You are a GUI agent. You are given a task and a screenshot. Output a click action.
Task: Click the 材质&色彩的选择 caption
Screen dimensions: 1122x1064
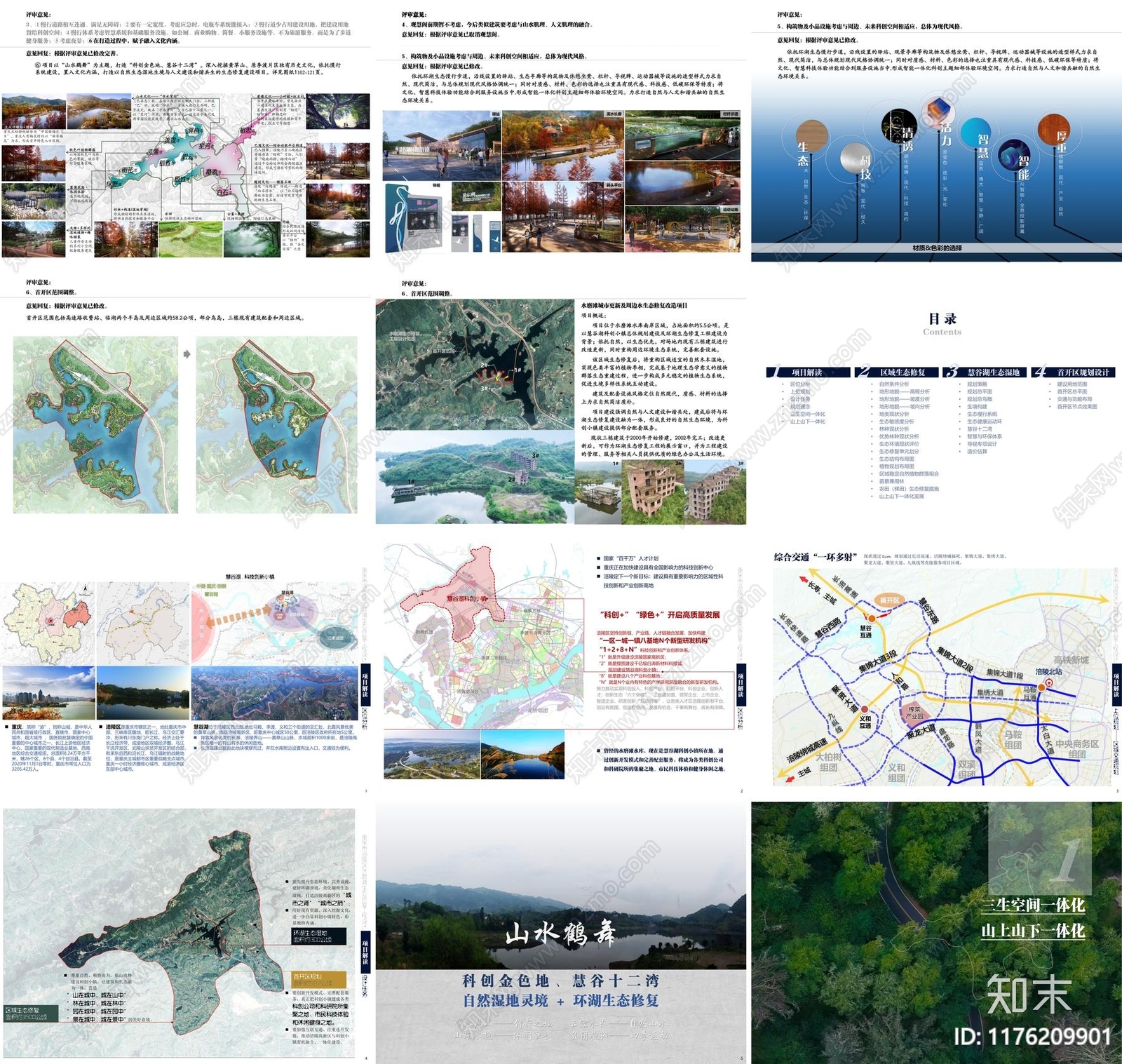(x=937, y=248)
